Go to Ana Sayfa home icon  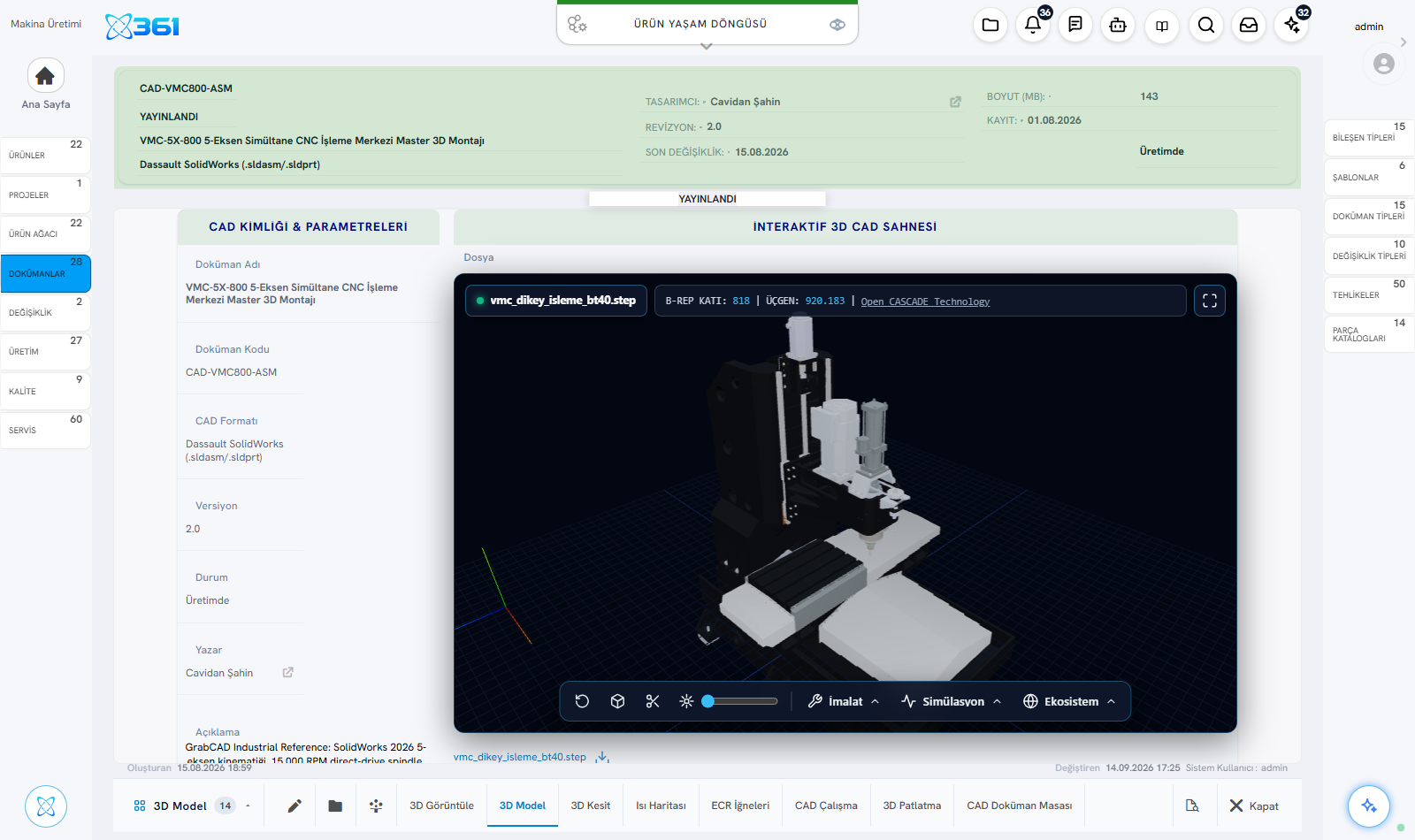(45, 76)
